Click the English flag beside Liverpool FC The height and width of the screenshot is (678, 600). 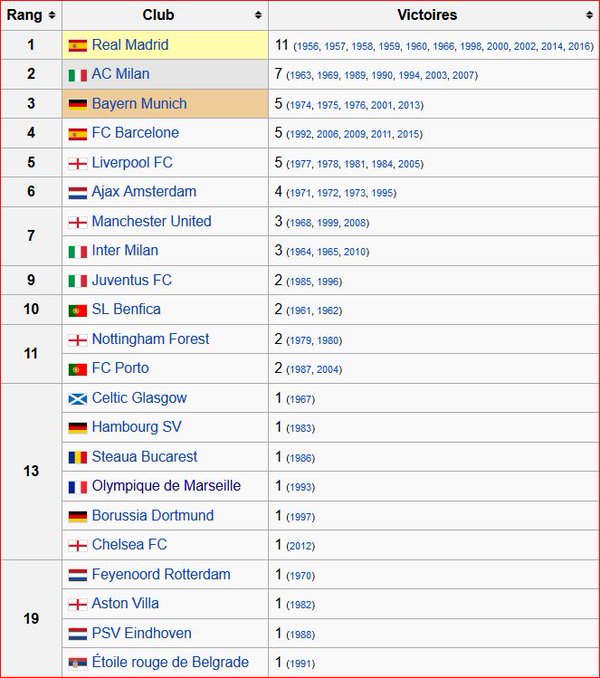[x=78, y=163]
